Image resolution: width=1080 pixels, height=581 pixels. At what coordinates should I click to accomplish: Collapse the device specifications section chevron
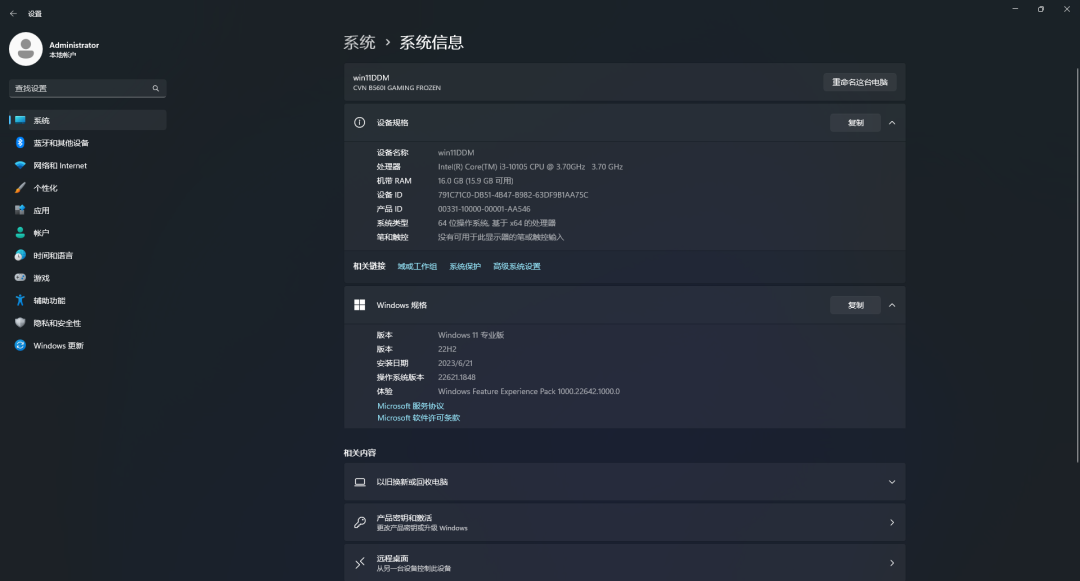coord(891,123)
